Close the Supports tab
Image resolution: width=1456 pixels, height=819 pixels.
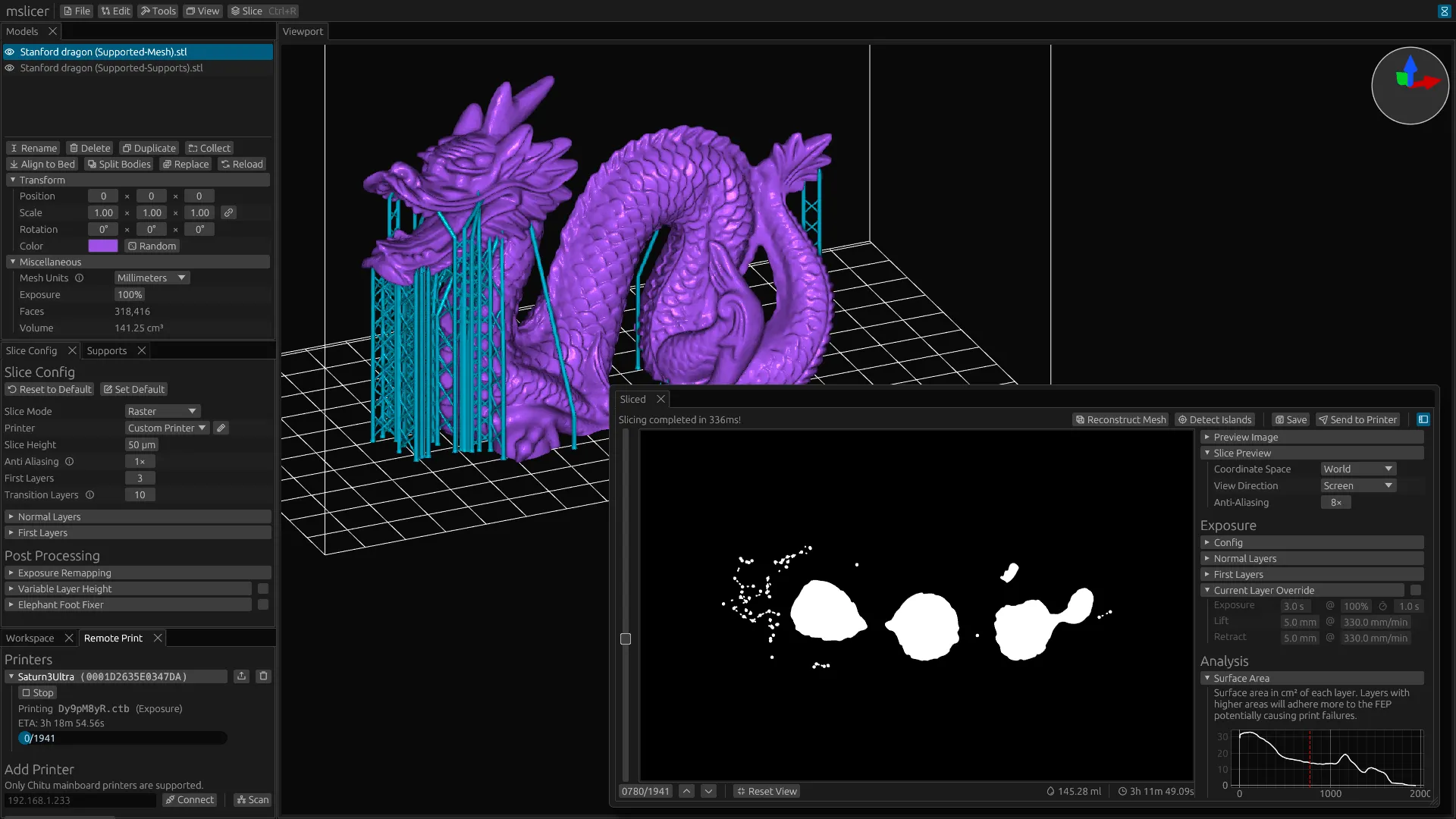coord(141,351)
